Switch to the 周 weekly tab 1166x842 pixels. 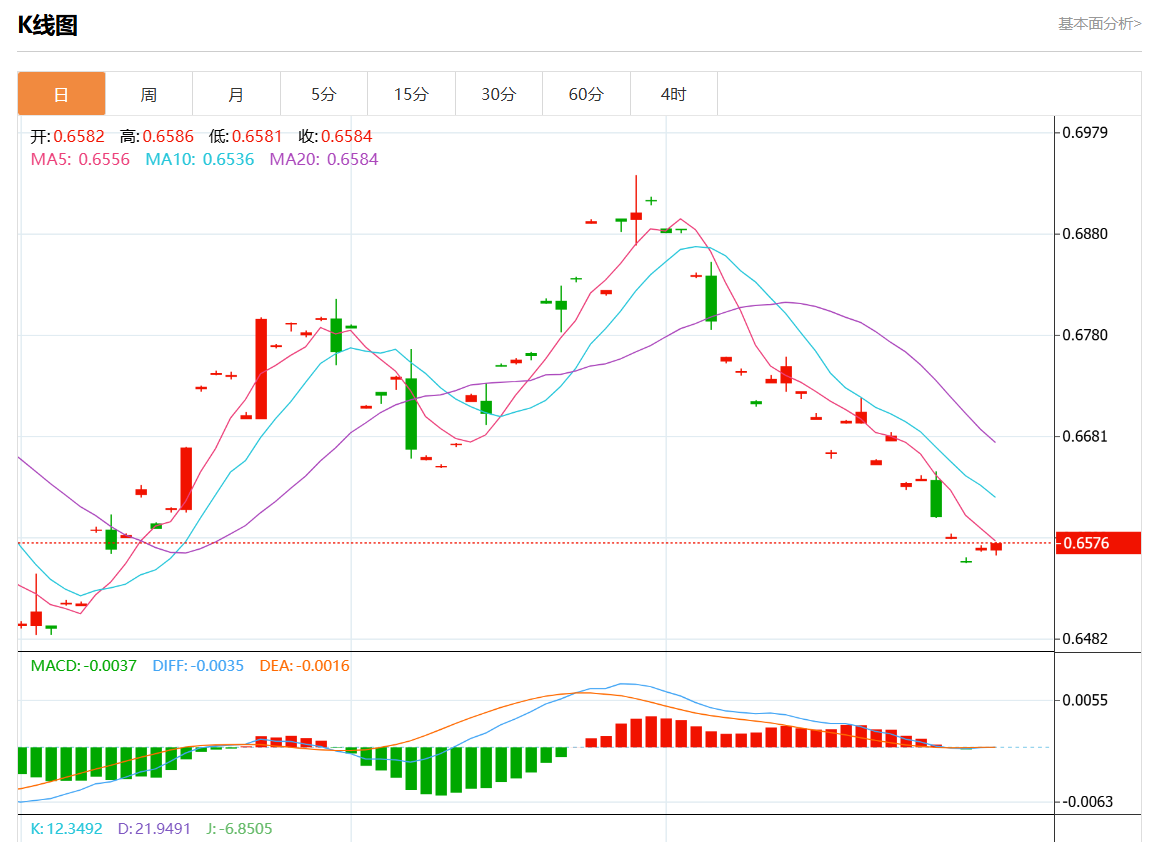coord(149,94)
